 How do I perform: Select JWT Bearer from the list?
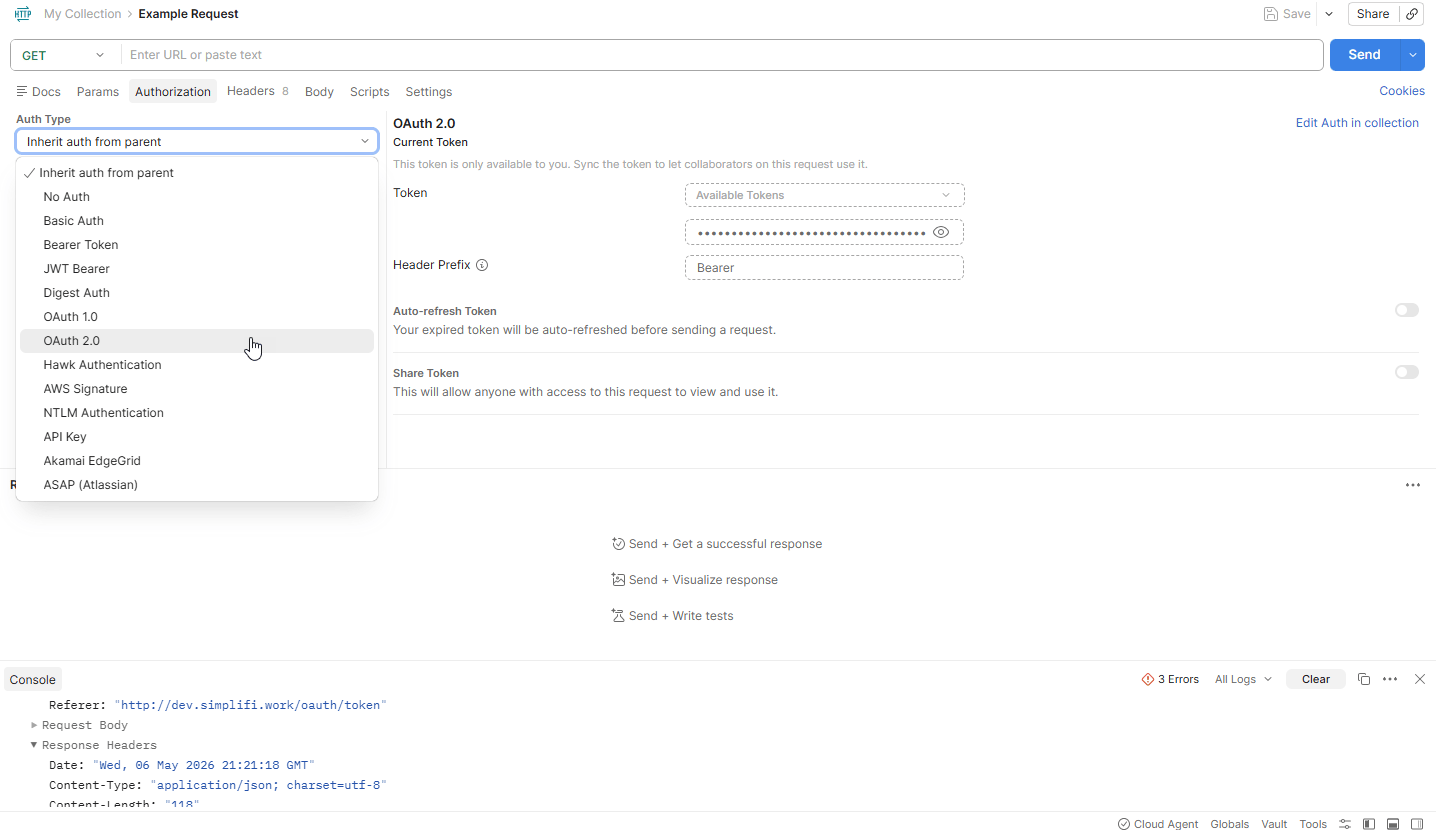tap(197, 269)
